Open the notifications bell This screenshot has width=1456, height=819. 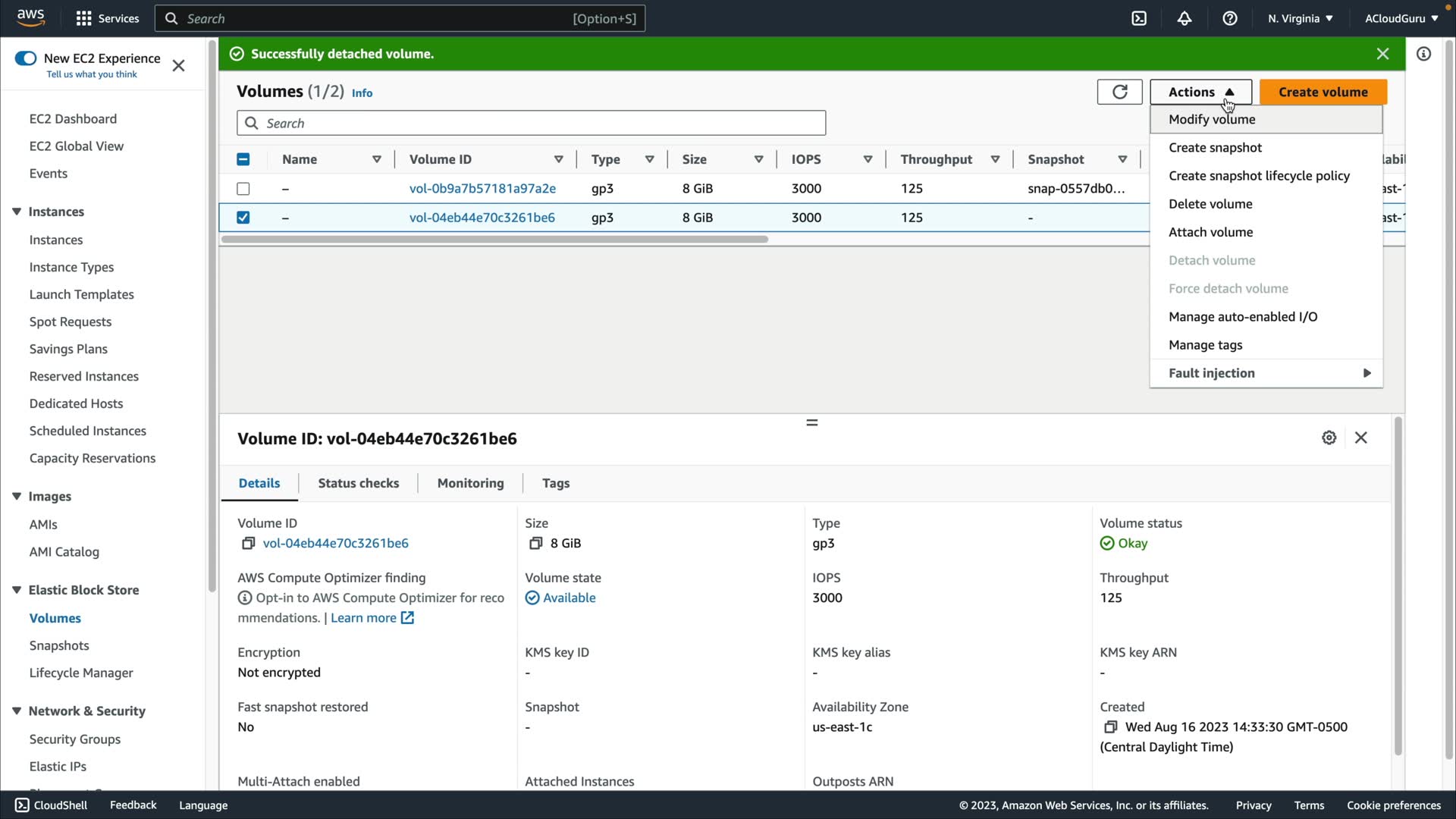(1184, 18)
